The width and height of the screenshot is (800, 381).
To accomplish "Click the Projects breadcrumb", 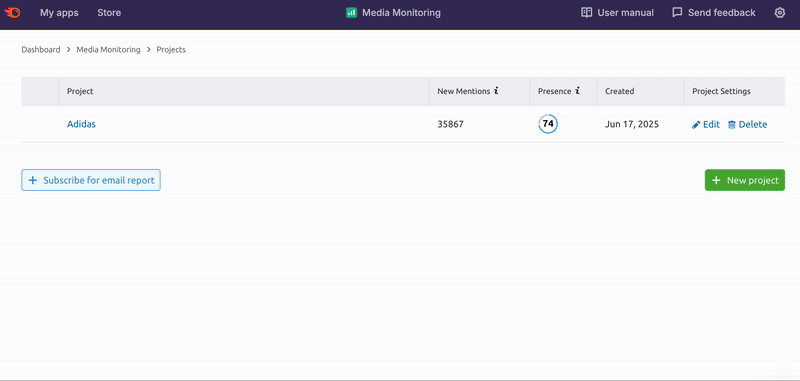I will [x=171, y=49].
